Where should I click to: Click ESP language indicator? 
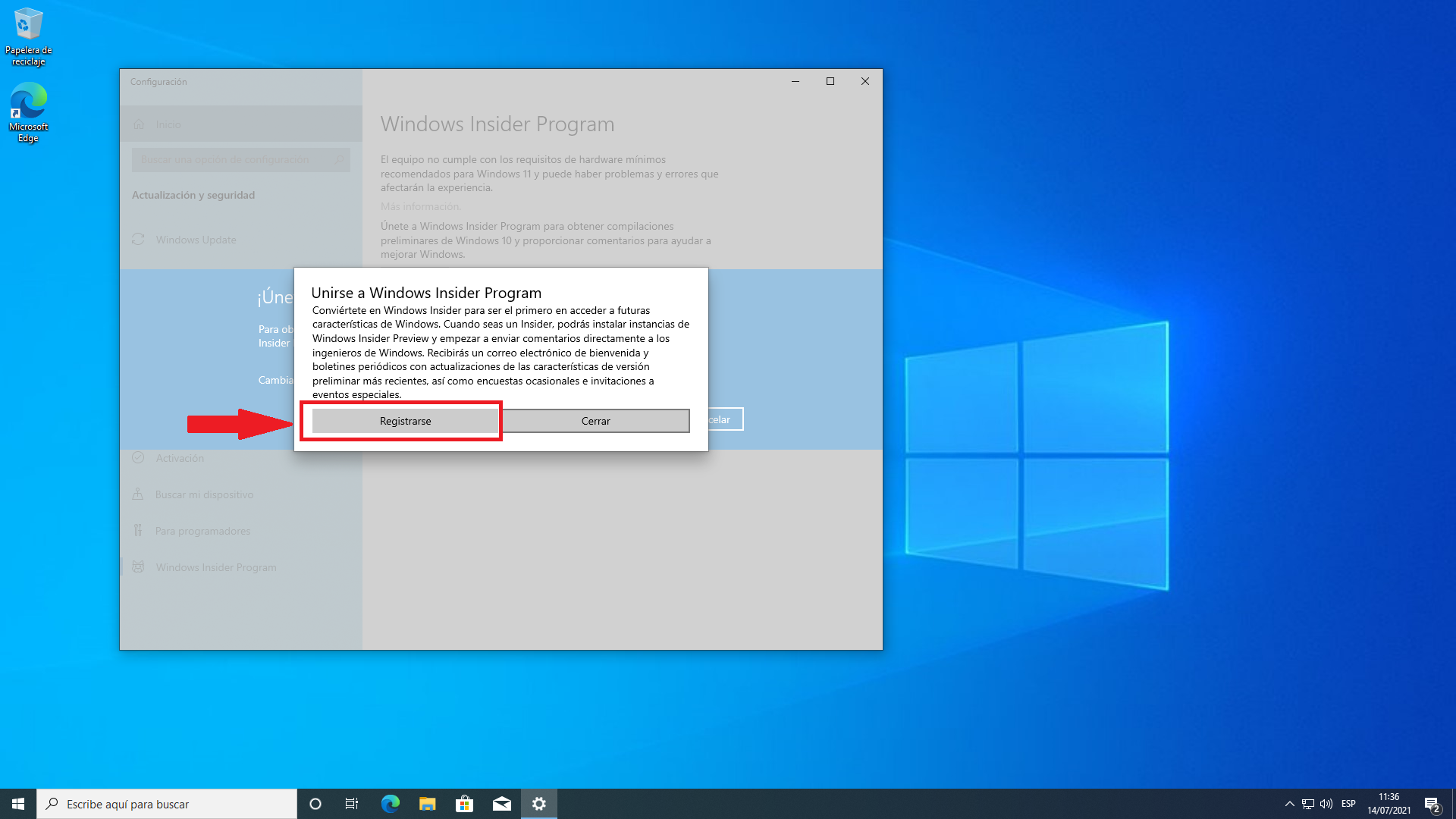(1348, 804)
